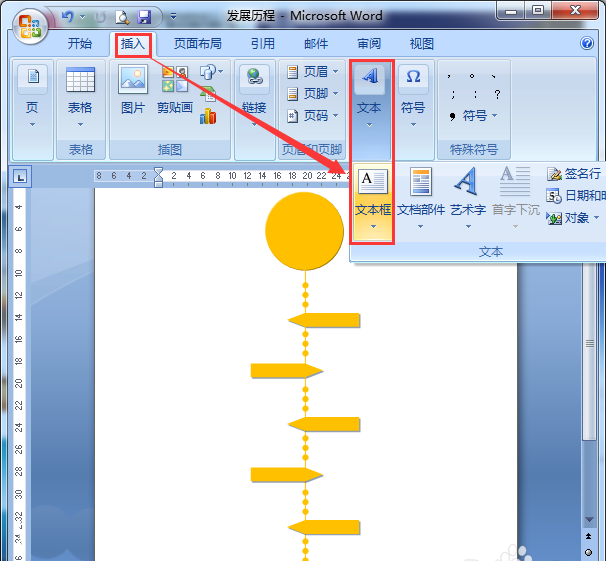Select the first left-pointing orange arrow shape

(324, 320)
